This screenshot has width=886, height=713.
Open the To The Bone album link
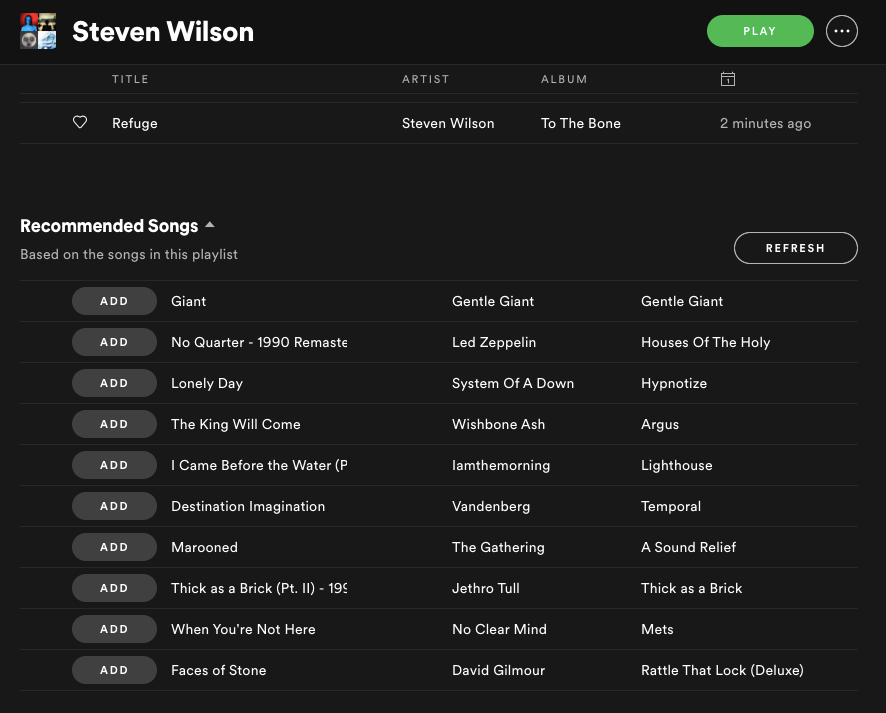[580, 123]
